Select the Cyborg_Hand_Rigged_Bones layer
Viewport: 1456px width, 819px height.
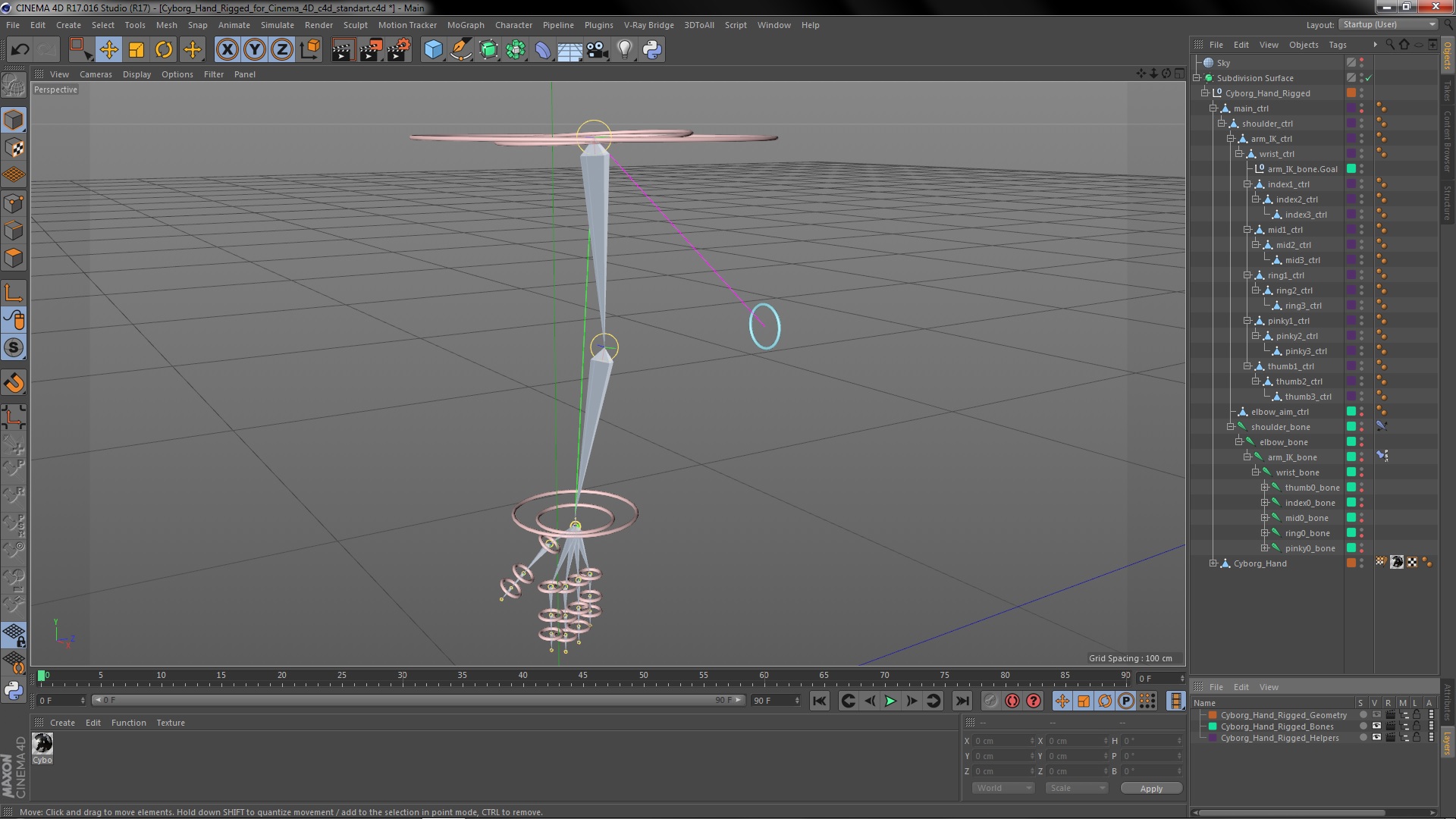(x=1276, y=726)
